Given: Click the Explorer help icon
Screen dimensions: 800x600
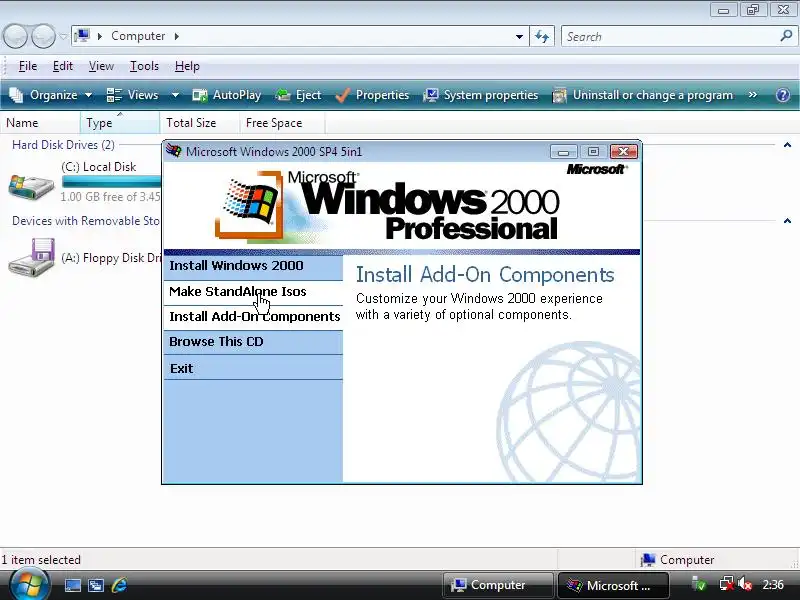Looking at the screenshot, I should [783, 95].
